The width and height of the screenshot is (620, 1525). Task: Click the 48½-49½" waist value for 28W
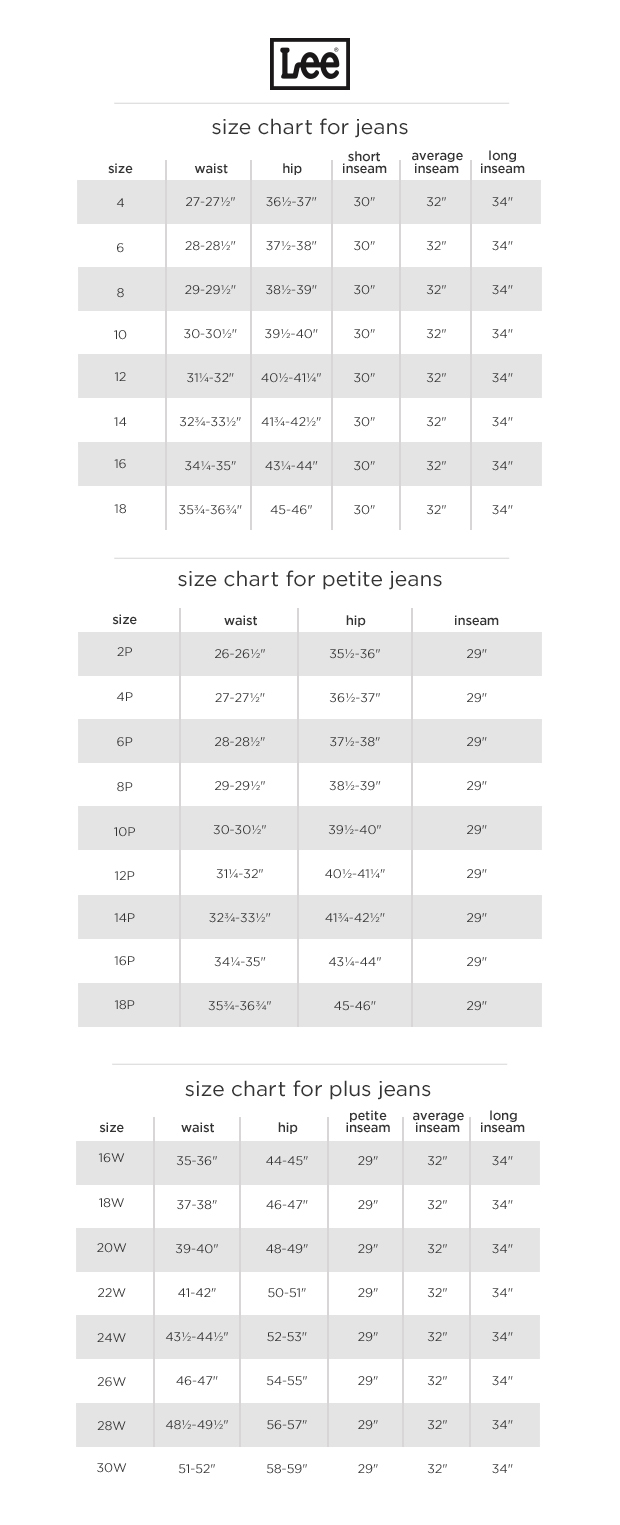coord(197,1425)
